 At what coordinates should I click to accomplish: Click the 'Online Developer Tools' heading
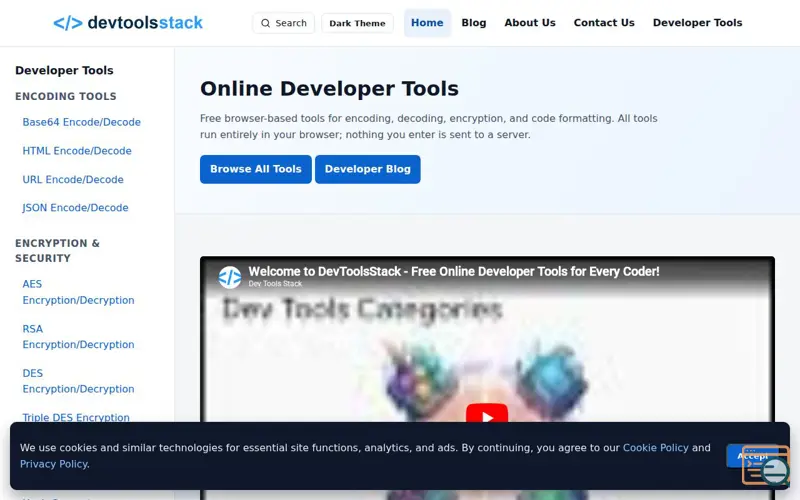pyautogui.click(x=330, y=89)
